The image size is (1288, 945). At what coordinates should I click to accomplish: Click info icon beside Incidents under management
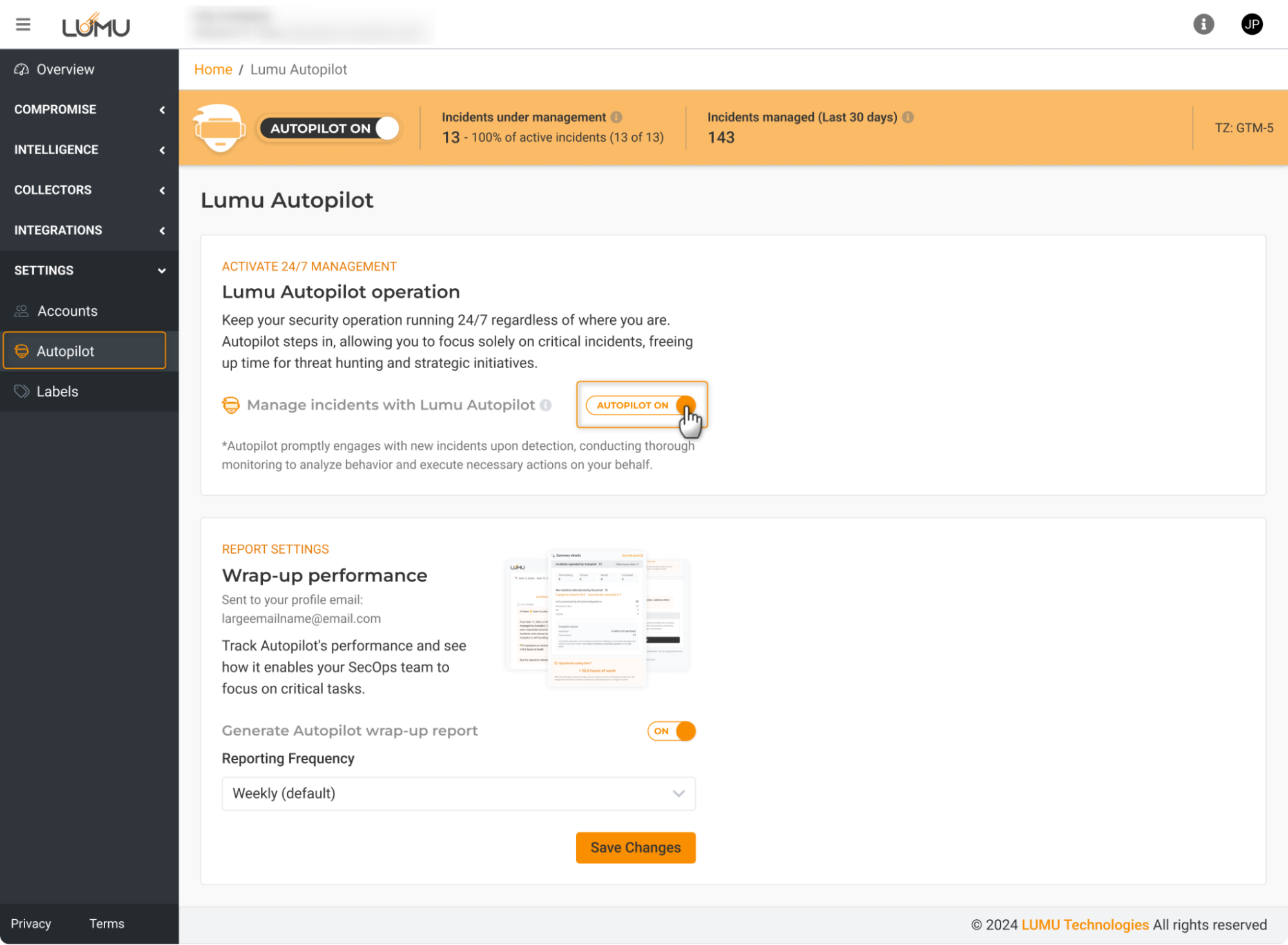point(617,117)
